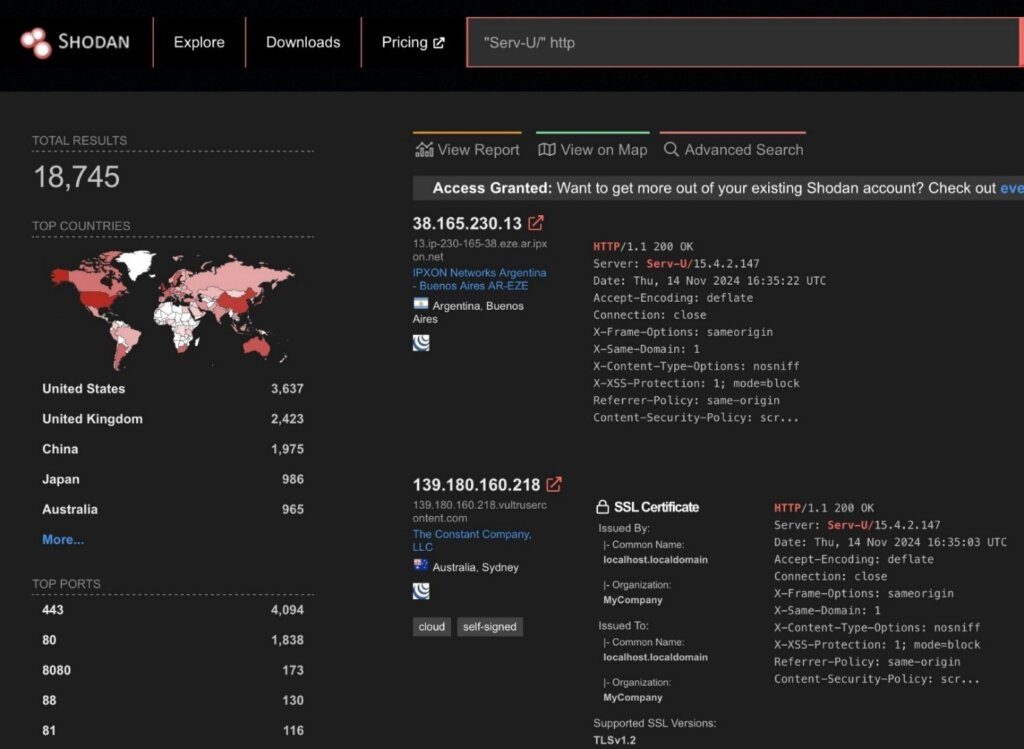Open result IP 139.180.160.218
This screenshot has width=1024, height=749.
coord(476,485)
